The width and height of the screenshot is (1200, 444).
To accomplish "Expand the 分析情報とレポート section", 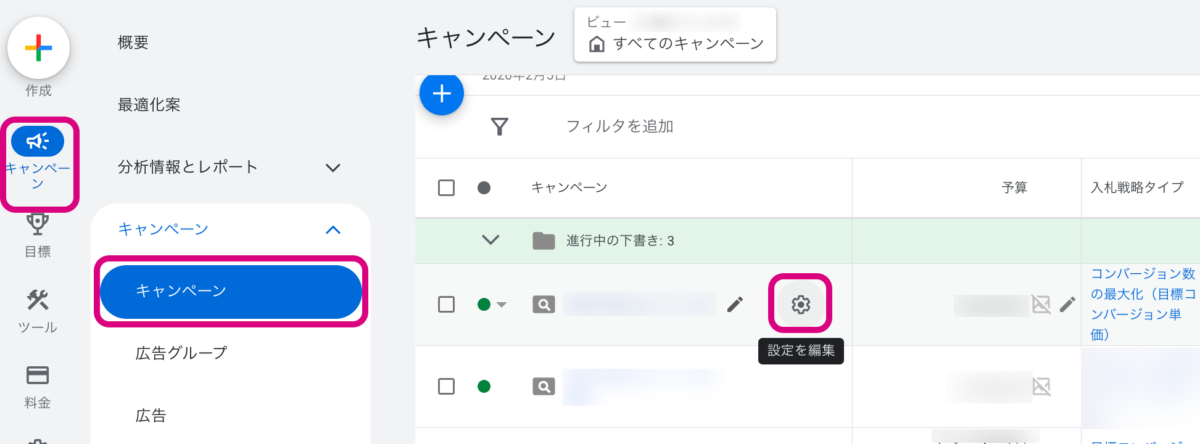I will click(333, 167).
